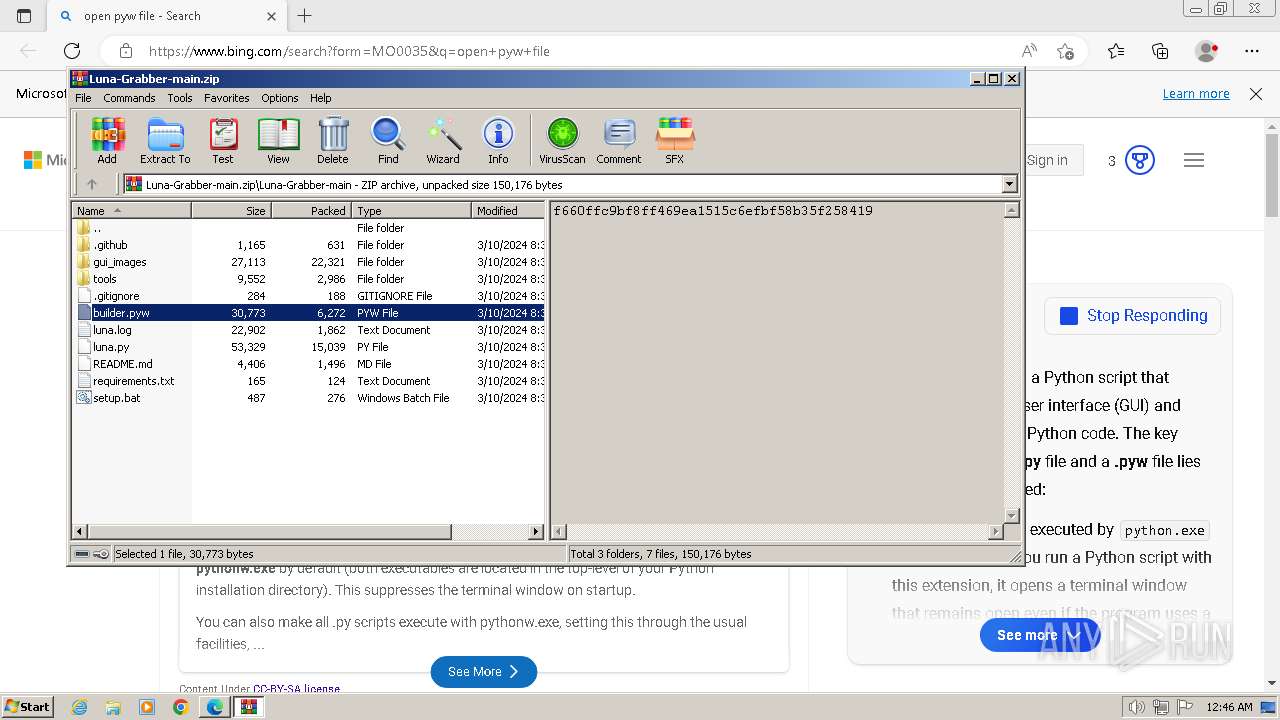Click the browser refresh icon
Image resolution: width=1280 pixels, height=720 pixels.
click(x=72, y=51)
